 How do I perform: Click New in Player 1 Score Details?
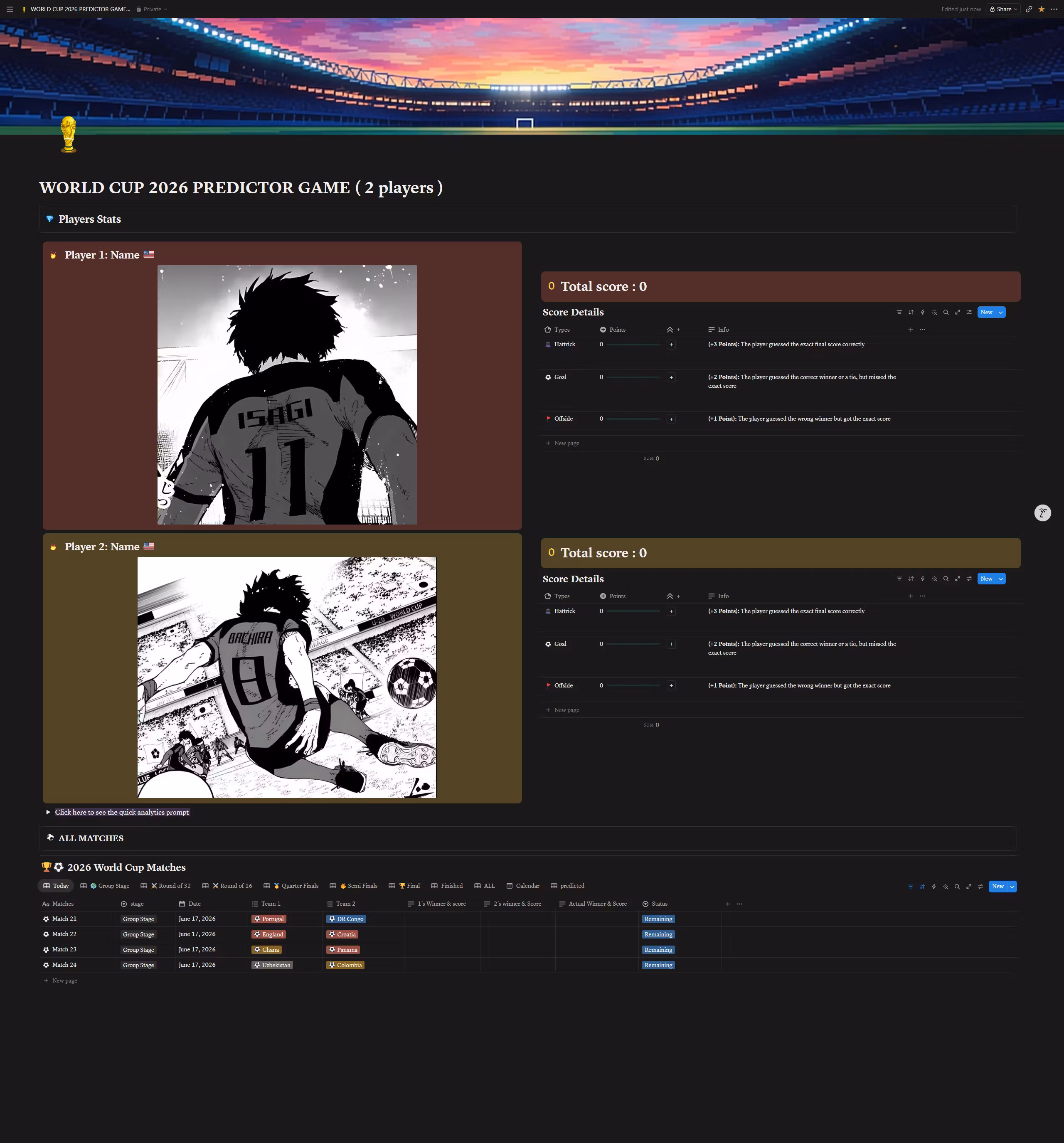pos(986,312)
